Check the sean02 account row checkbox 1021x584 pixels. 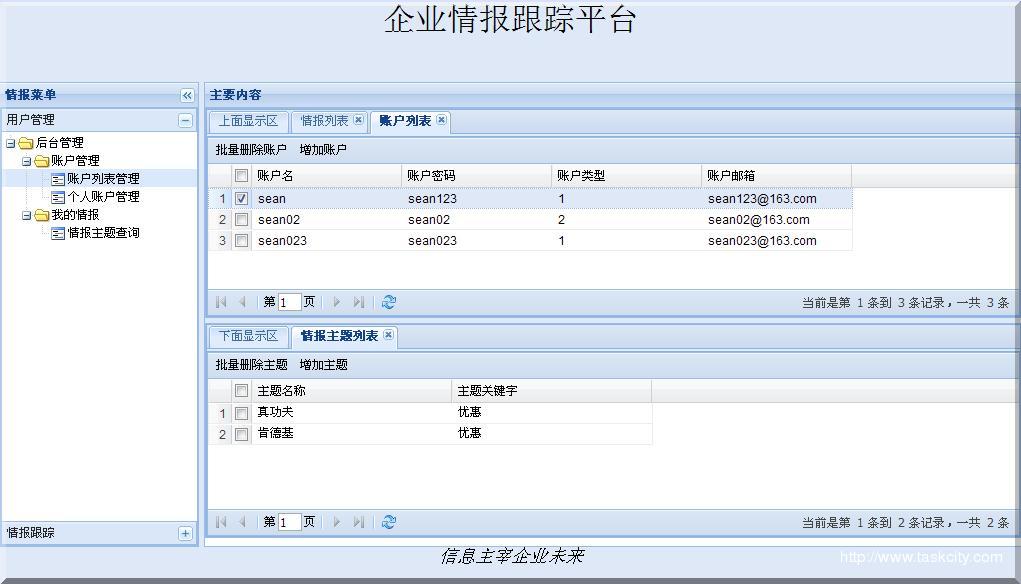[241, 220]
